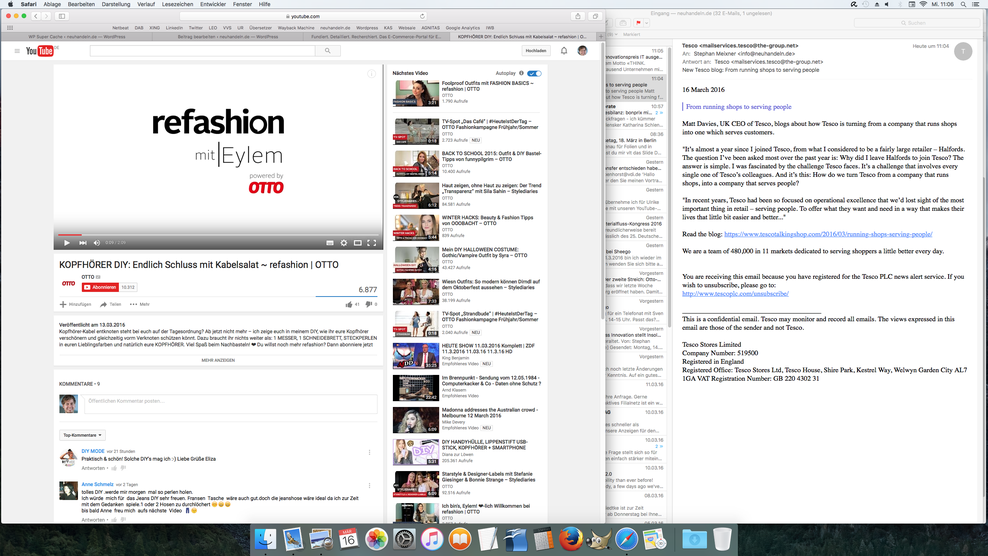The image size is (988, 556).
Task: Open Wayback Machine bookmark
Action: [x=296, y=28]
